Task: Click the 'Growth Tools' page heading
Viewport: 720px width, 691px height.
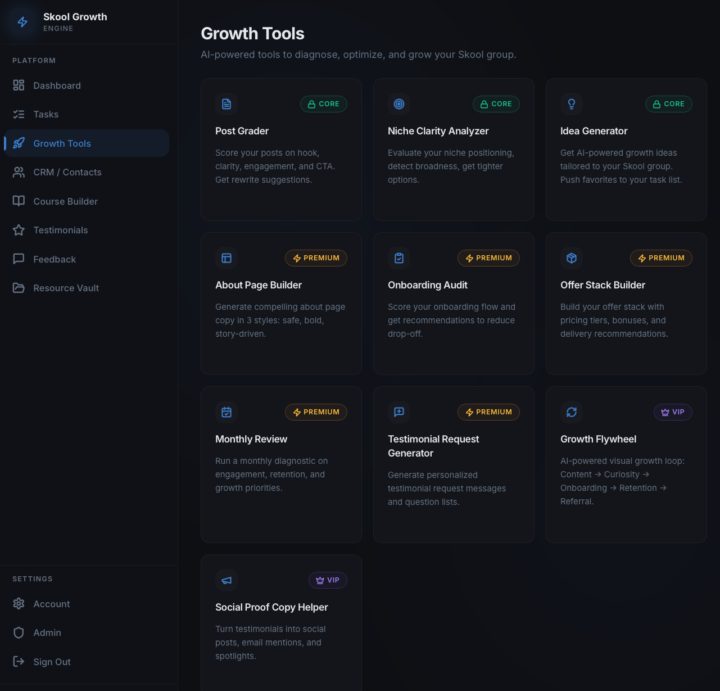Action: [253, 34]
